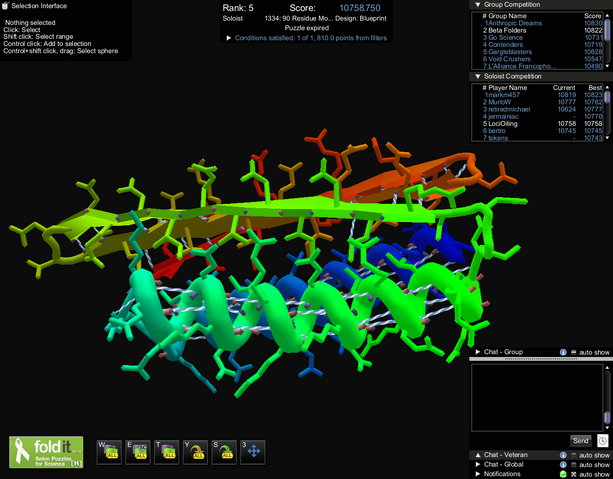Image resolution: width=613 pixels, height=479 pixels.
Task: Click the clock icon beside Send
Action: point(602,441)
